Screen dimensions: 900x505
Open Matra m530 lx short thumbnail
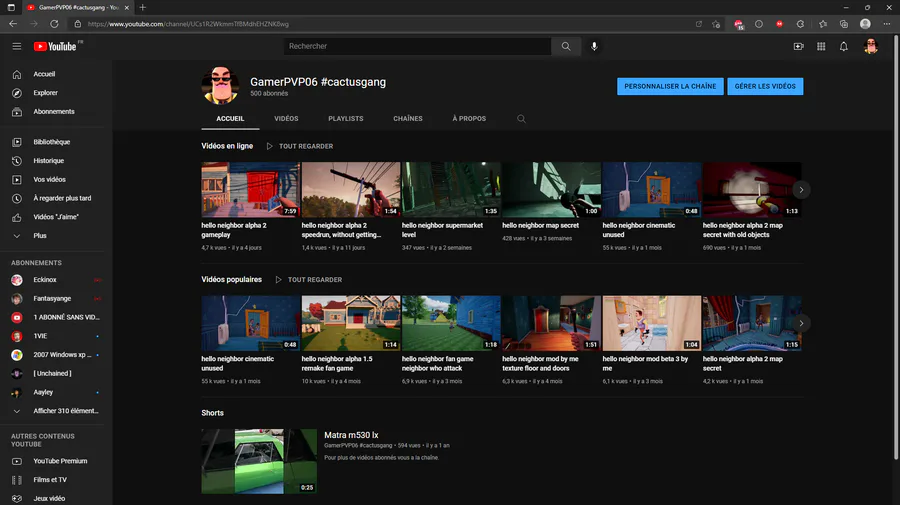point(259,461)
